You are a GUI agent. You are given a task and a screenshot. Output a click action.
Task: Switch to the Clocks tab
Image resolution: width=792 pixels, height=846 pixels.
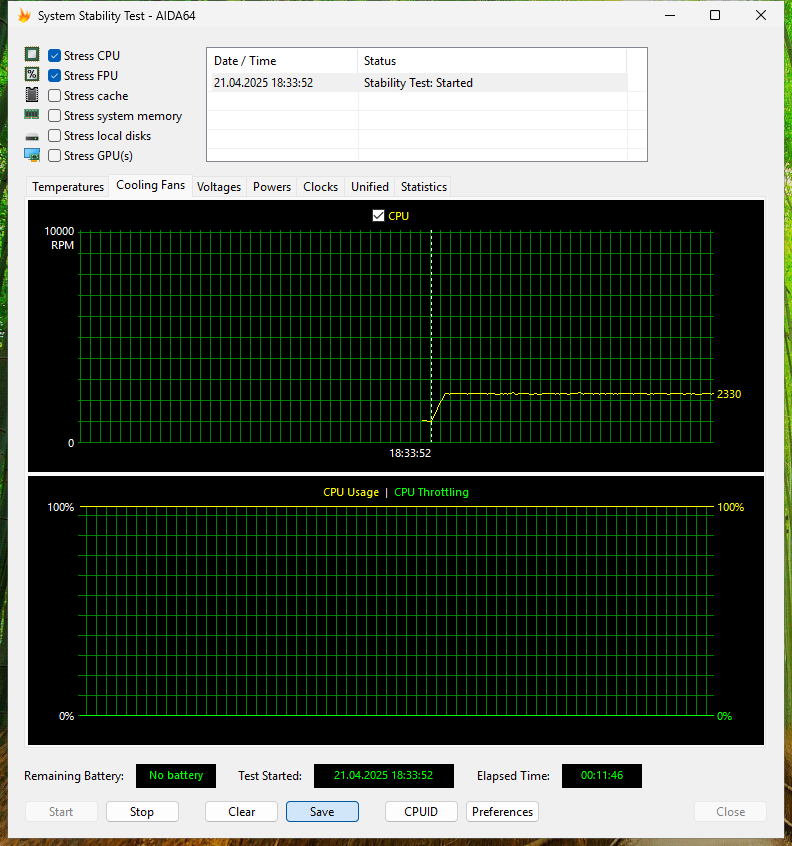(320, 187)
